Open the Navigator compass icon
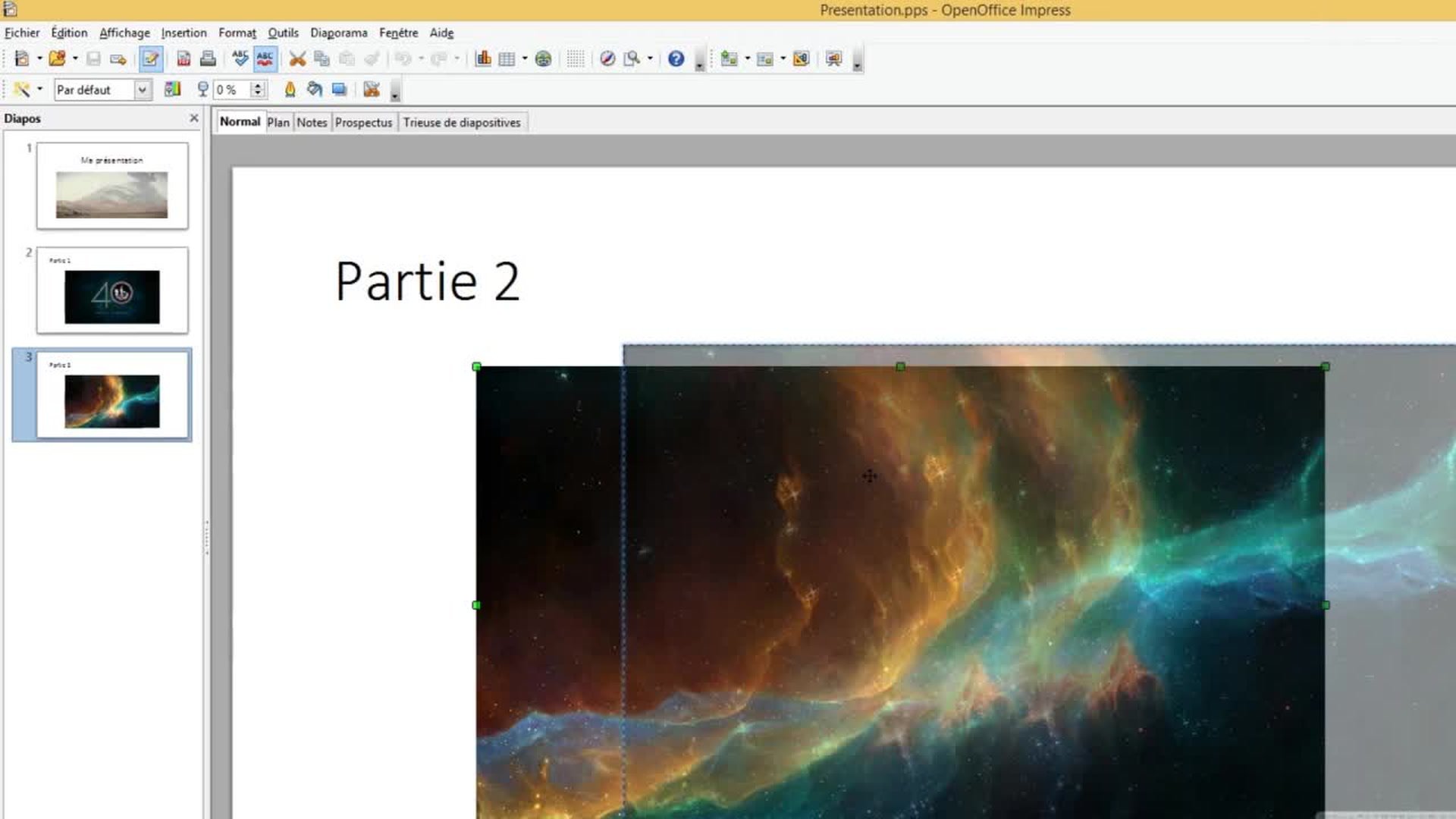The image size is (1456, 819). click(607, 59)
